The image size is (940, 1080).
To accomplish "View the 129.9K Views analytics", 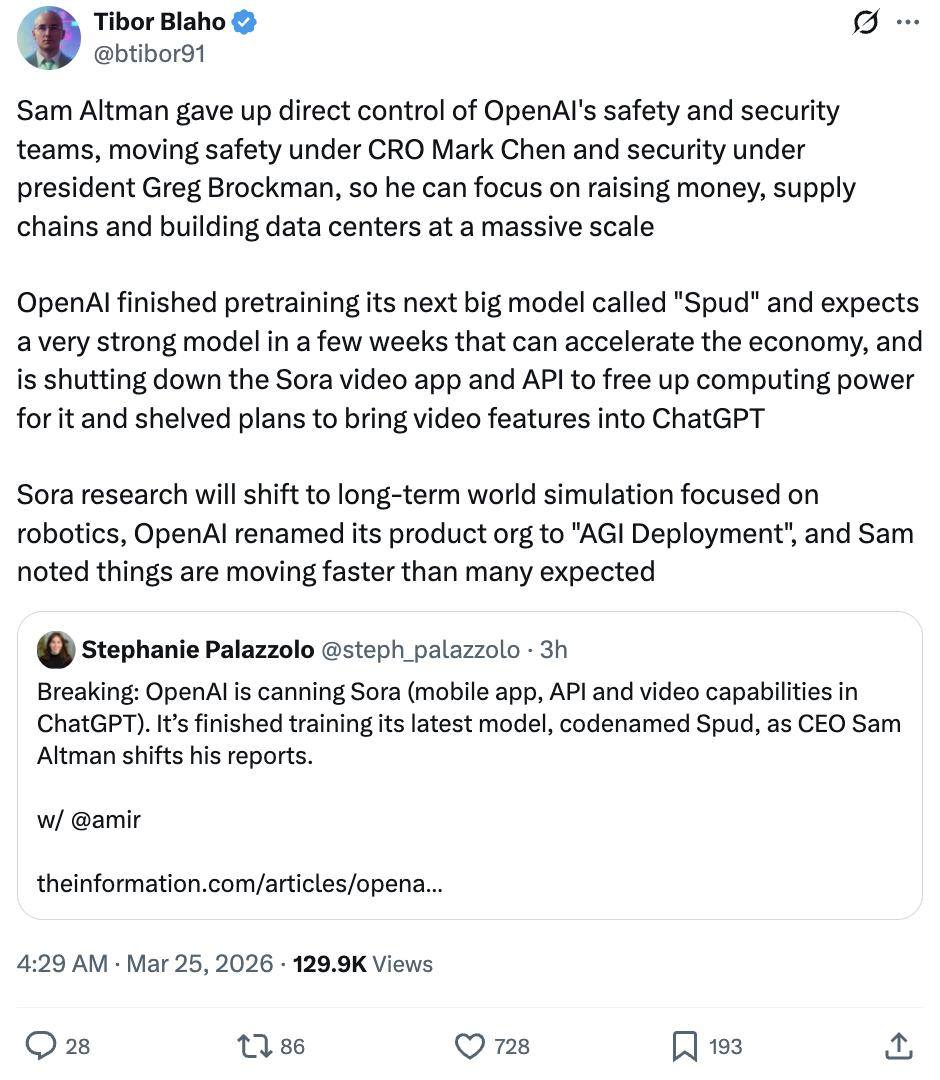I will coord(362,964).
